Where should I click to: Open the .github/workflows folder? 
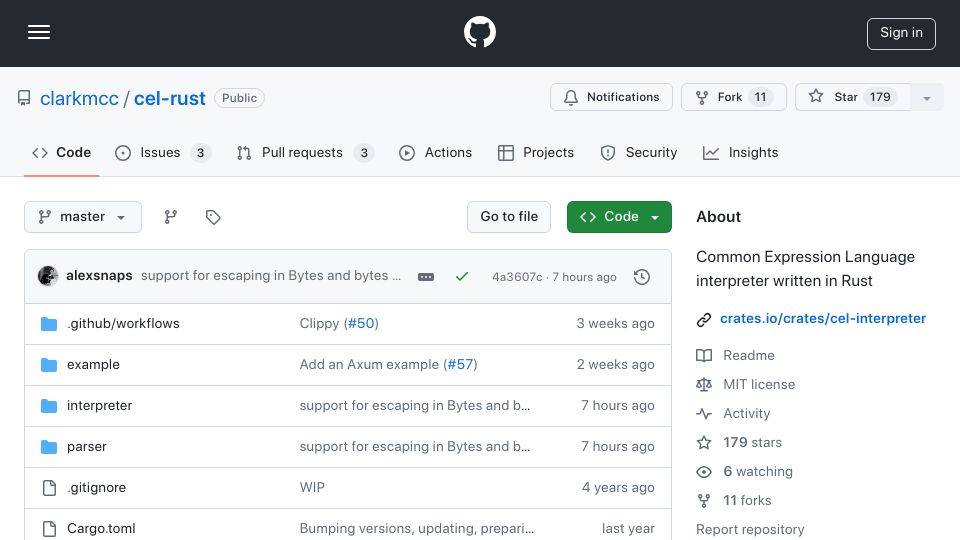click(x=123, y=323)
